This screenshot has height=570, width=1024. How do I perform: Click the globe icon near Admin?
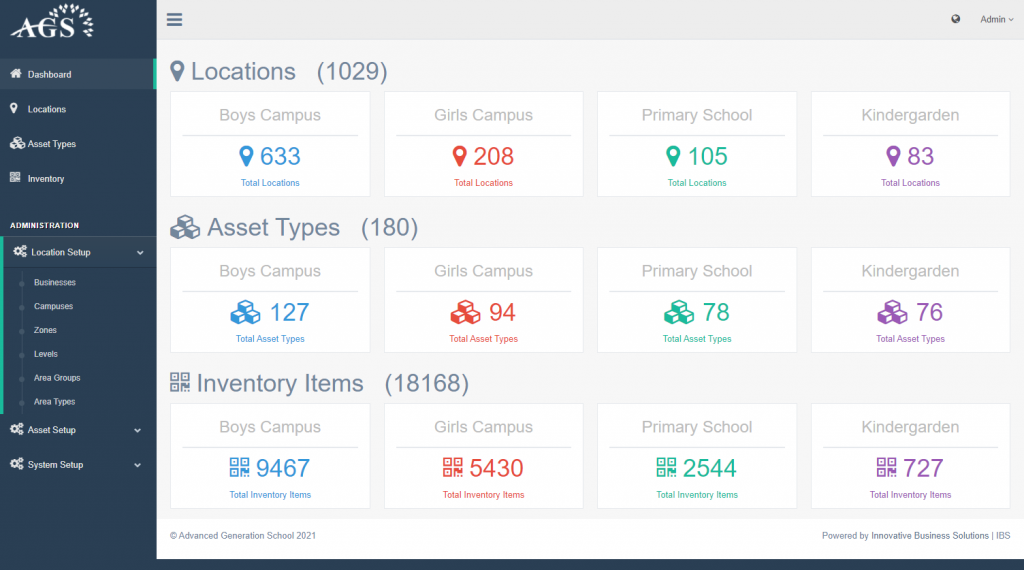pos(956,19)
